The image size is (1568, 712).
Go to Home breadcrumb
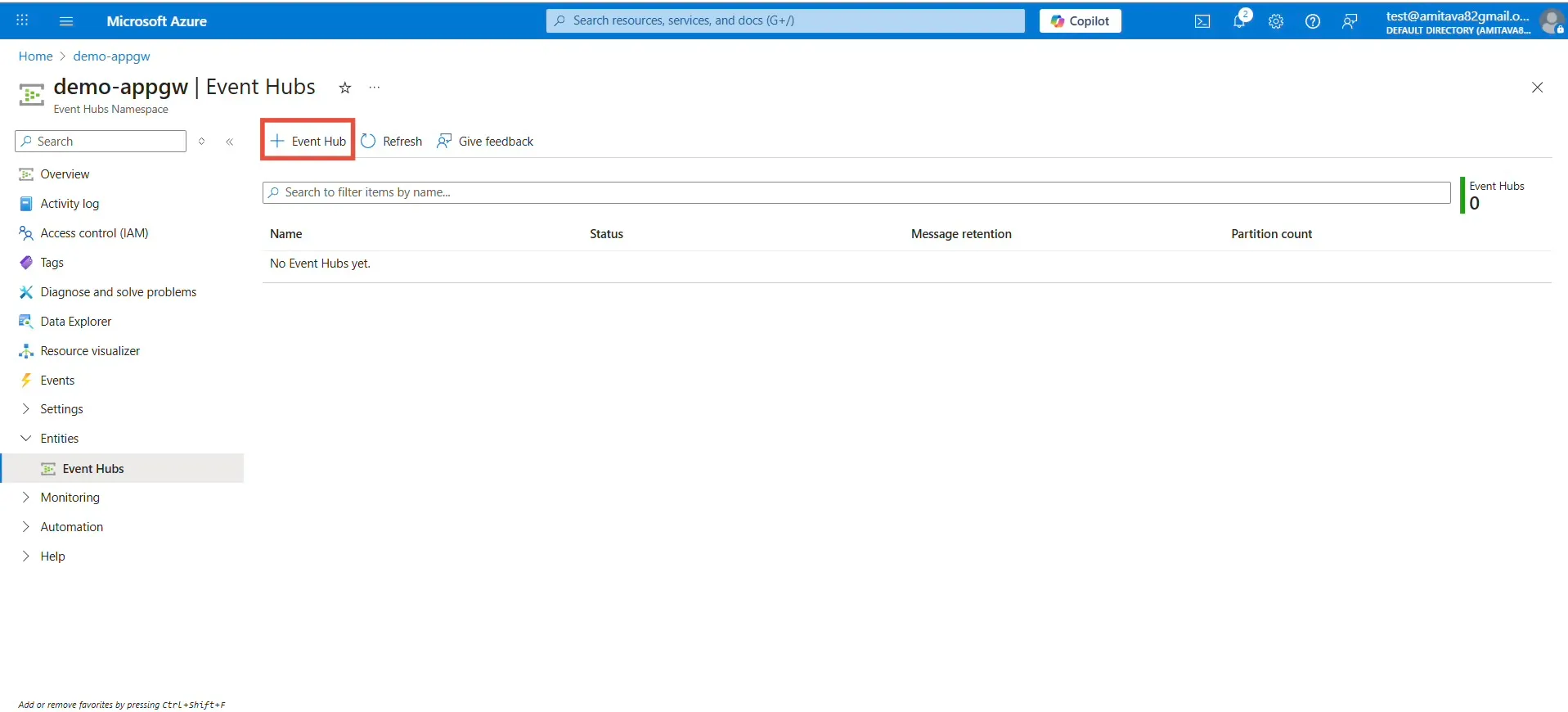(x=35, y=56)
